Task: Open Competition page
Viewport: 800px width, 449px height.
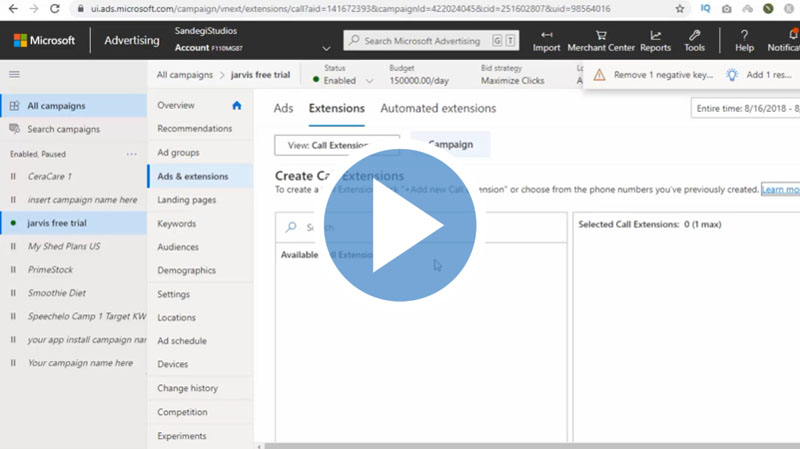Action: [182, 412]
